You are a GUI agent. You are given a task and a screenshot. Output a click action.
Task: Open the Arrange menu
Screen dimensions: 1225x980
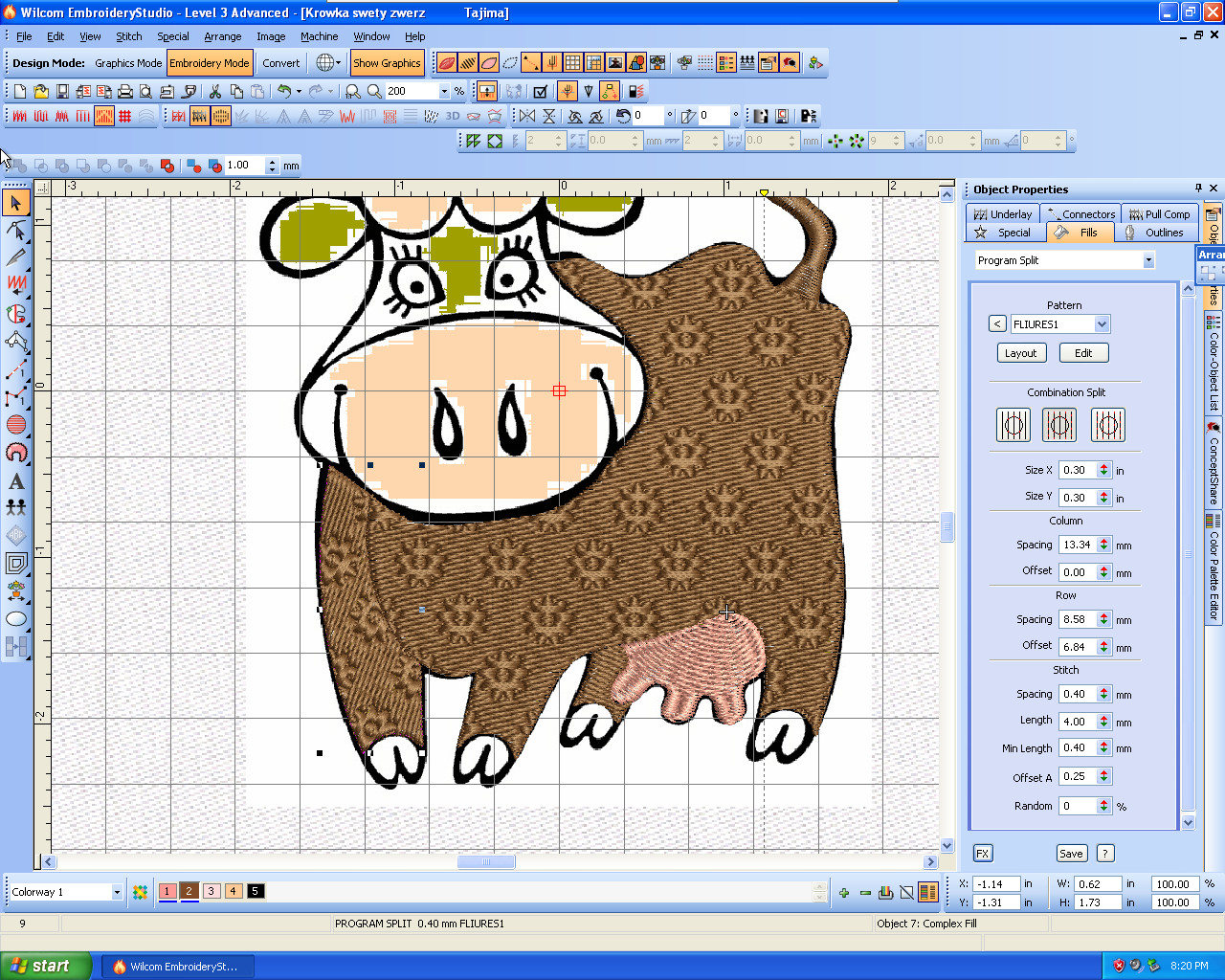pos(222,36)
